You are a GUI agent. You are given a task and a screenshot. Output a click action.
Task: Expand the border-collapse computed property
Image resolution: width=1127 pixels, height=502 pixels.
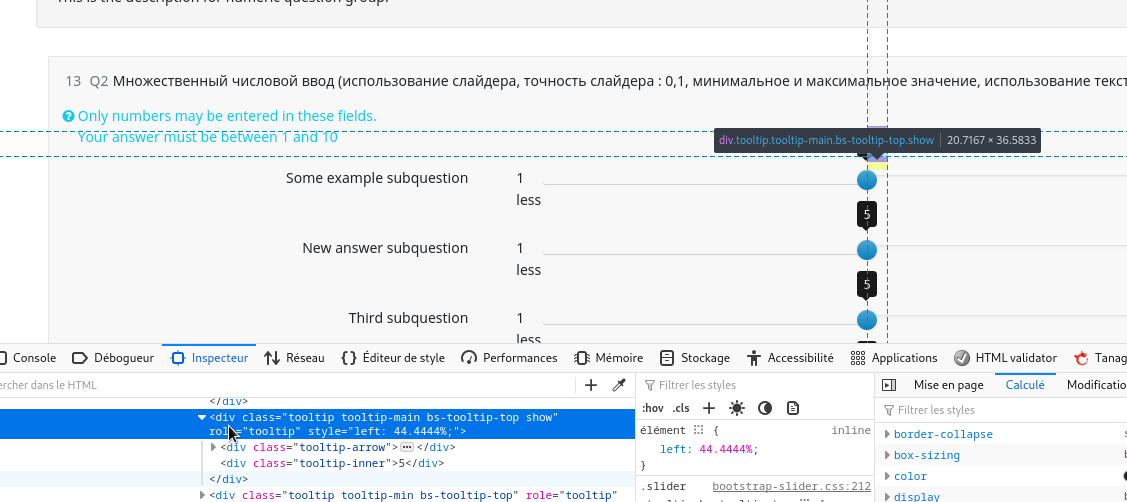point(887,435)
